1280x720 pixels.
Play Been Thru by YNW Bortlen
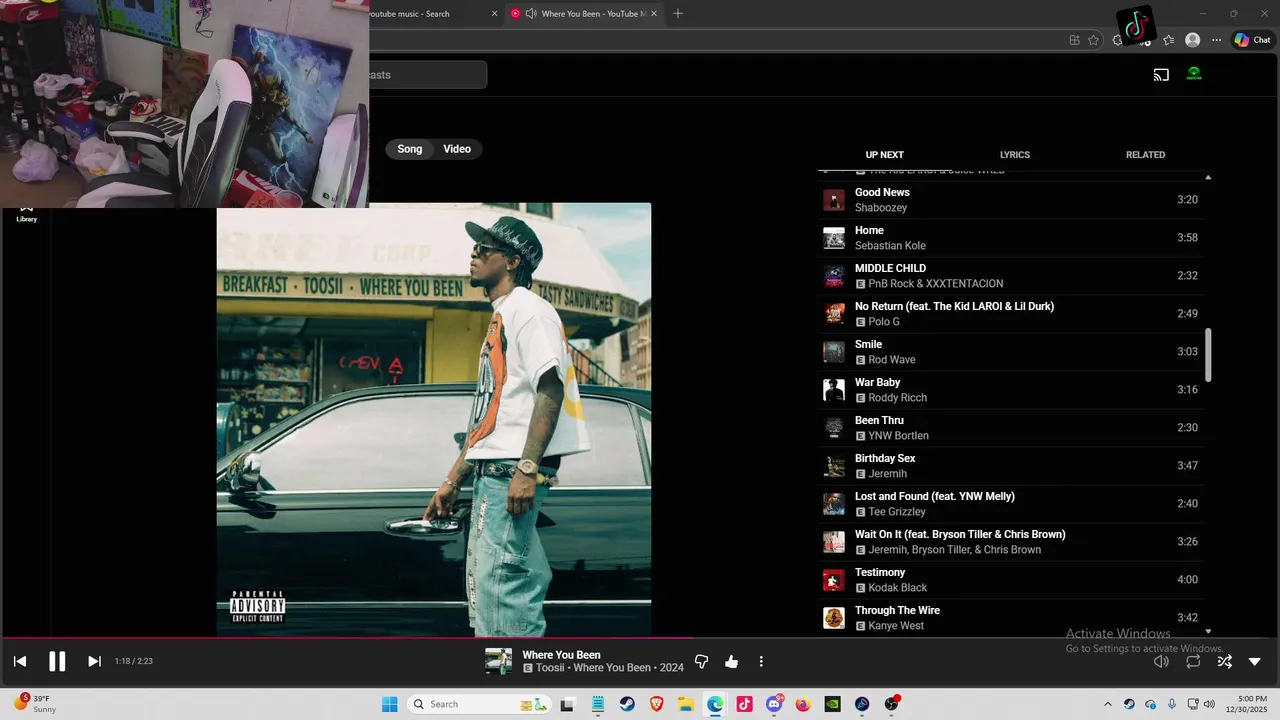click(1011, 428)
